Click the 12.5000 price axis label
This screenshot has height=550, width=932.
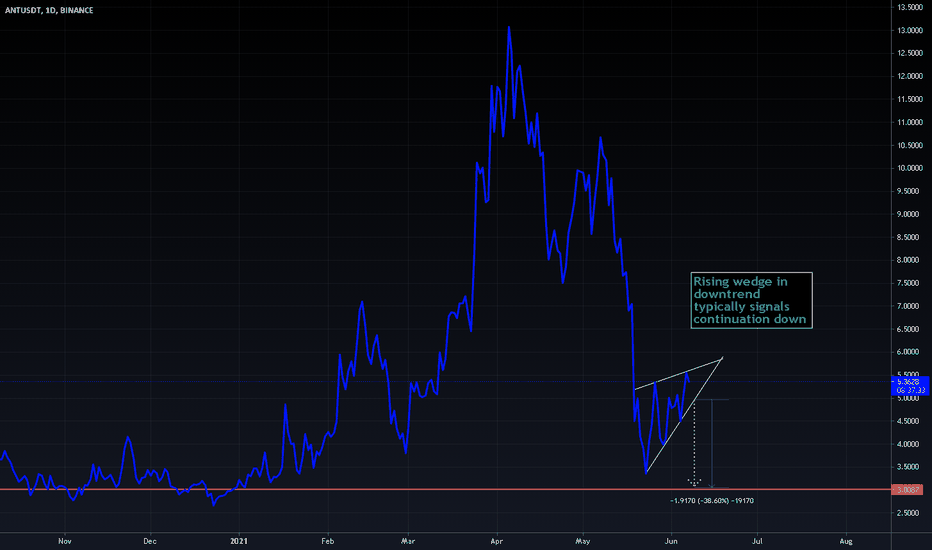coord(910,54)
